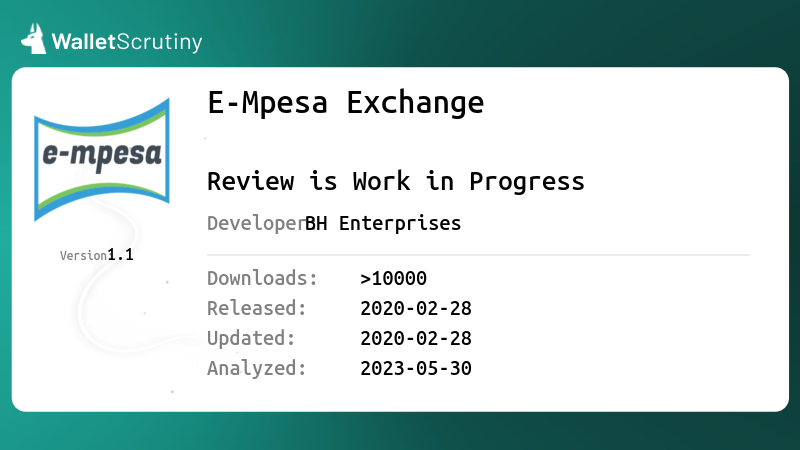The height and width of the screenshot is (450, 800).
Task: Select the Released date 2020-02-28
Action: click(416, 309)
